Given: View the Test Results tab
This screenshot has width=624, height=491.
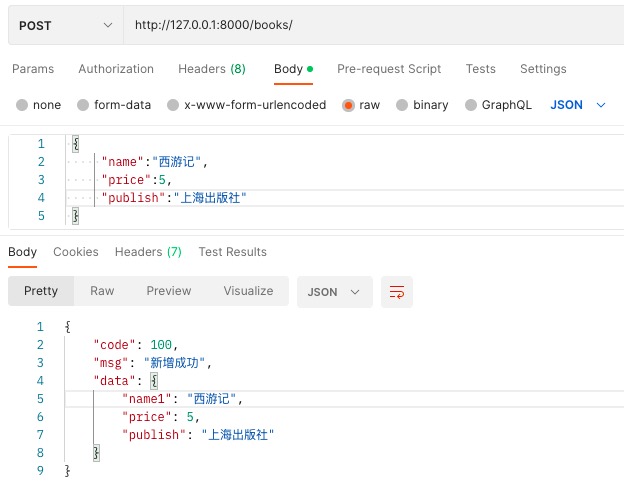Looking at the screenshot, I should point(232,252).
